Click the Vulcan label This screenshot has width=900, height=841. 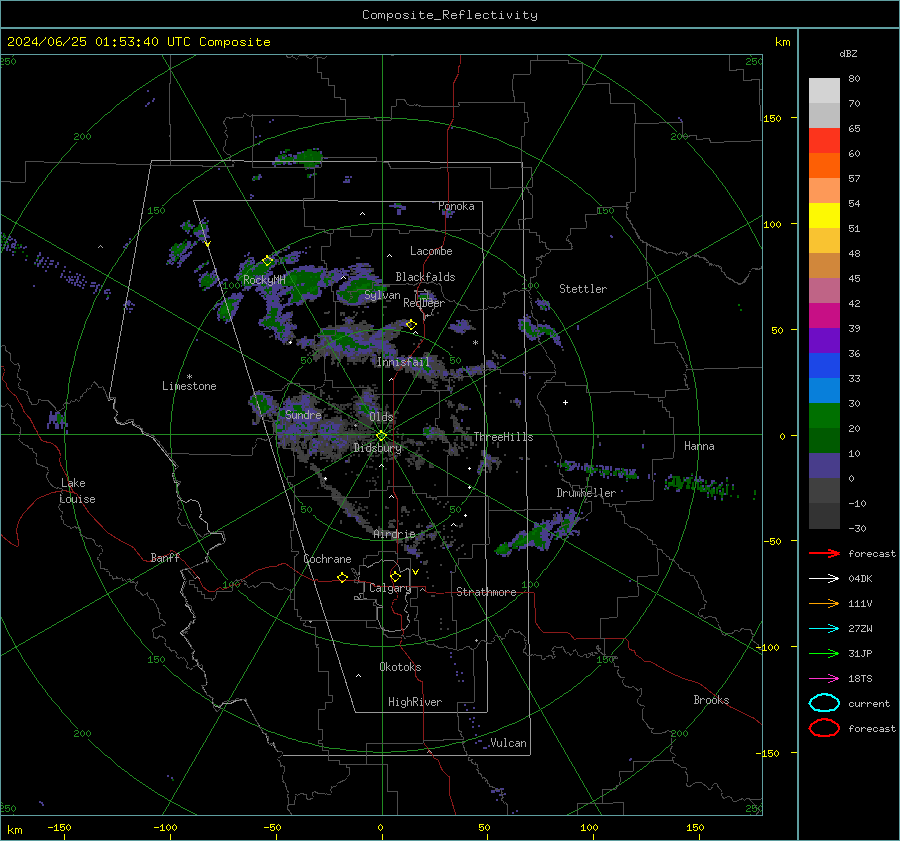(x=508, y=743)
